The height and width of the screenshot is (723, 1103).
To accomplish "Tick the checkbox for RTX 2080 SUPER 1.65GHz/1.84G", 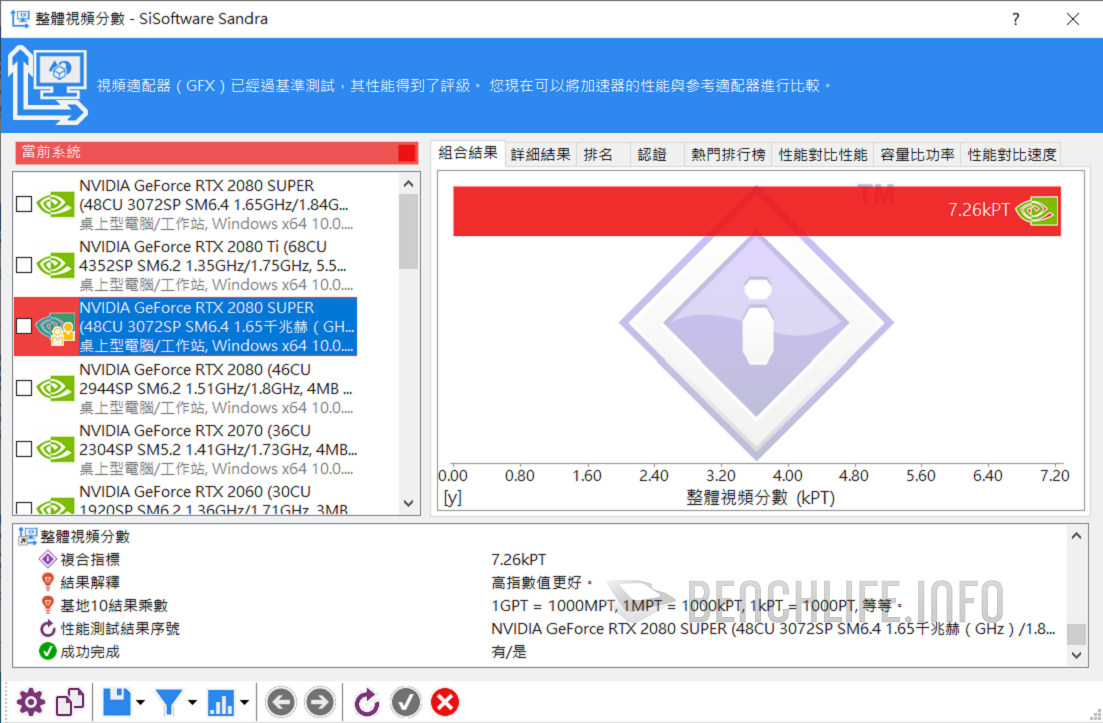I will pyautogui.click(x=24, y=204).
